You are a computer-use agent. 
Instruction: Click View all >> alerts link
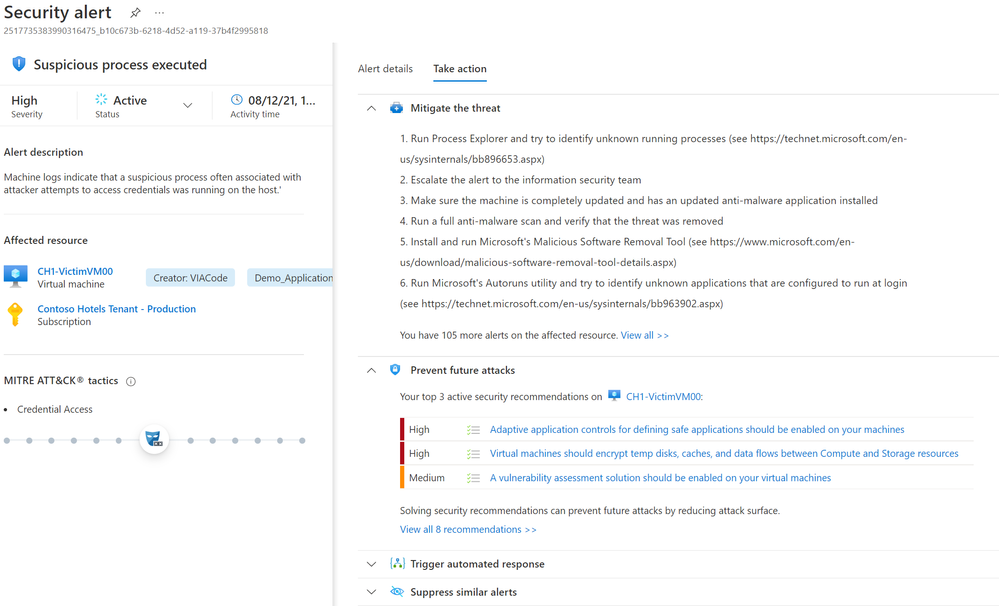(x=645, y=335)
